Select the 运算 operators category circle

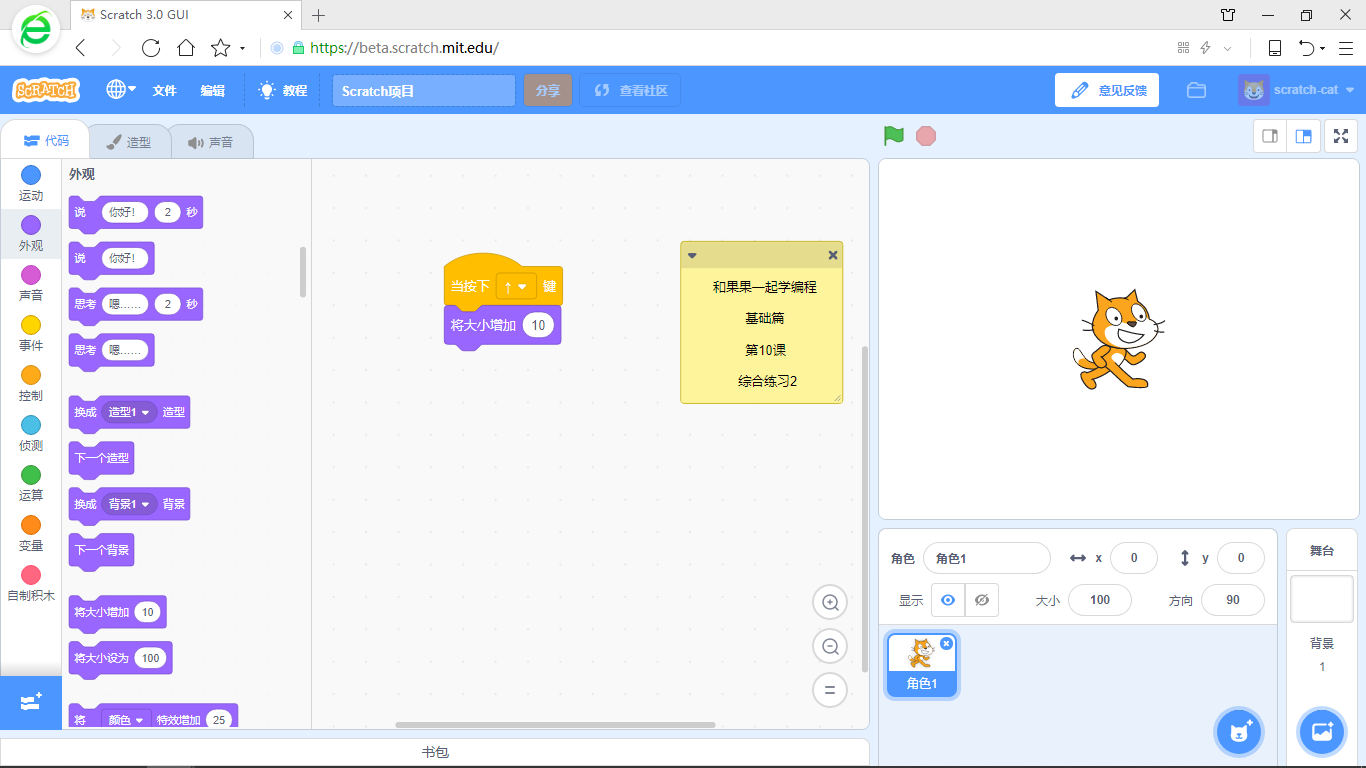31,475
